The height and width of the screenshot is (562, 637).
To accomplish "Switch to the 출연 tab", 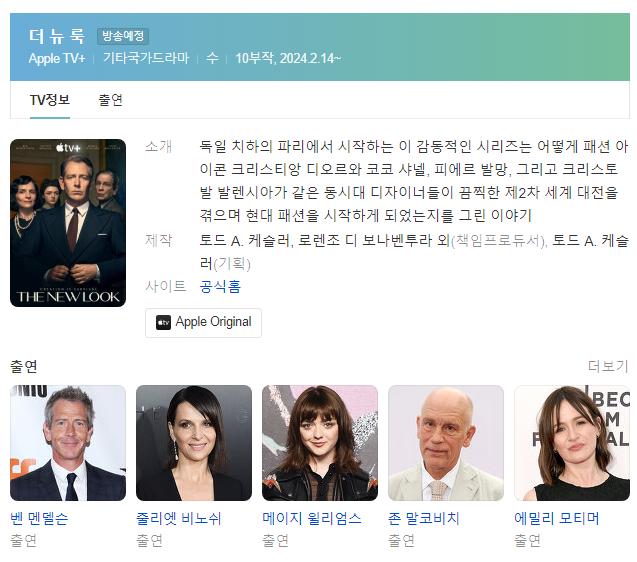I will (x=110, y=100).
